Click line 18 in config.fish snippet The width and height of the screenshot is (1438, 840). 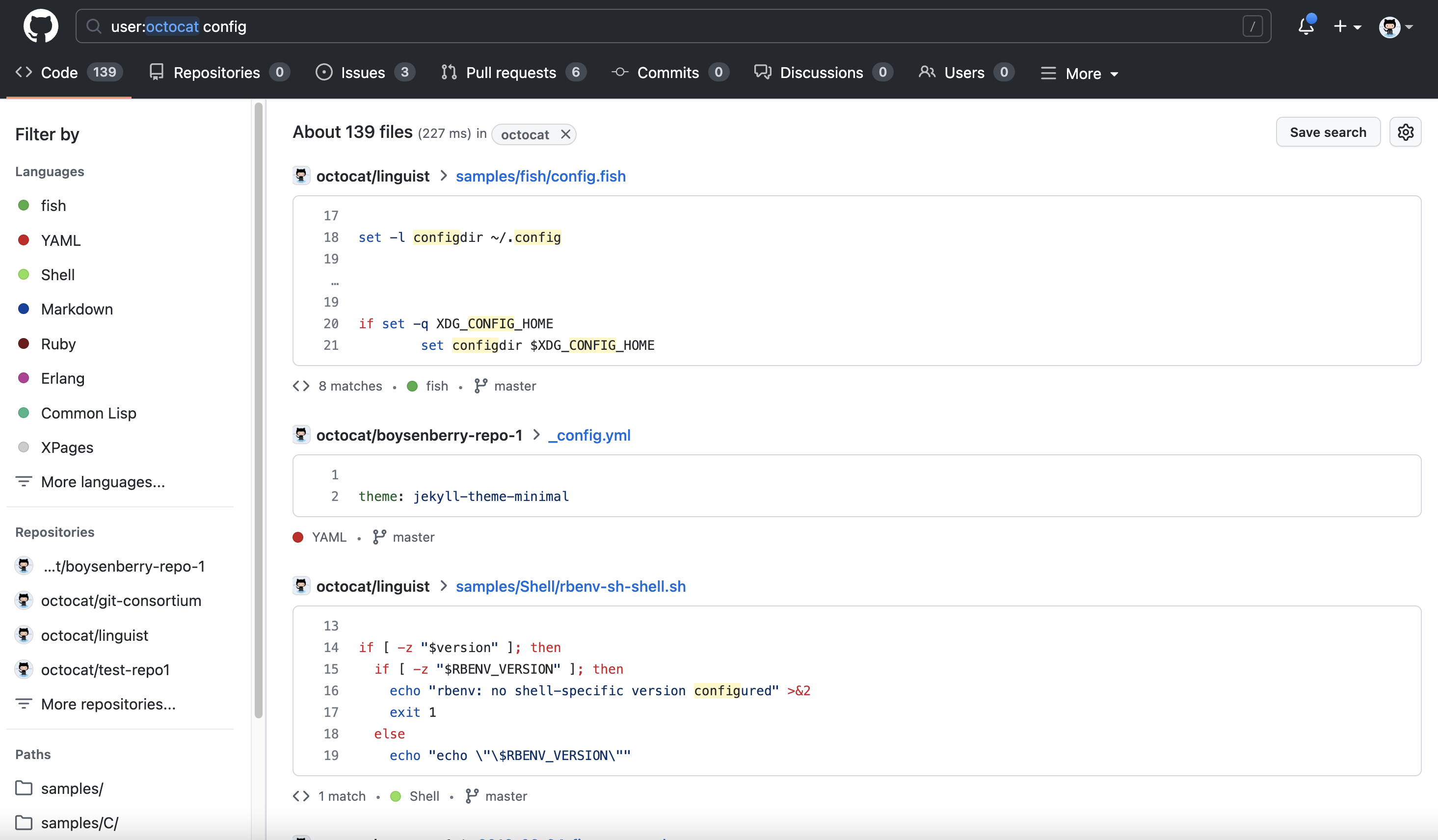pos(459,237)
